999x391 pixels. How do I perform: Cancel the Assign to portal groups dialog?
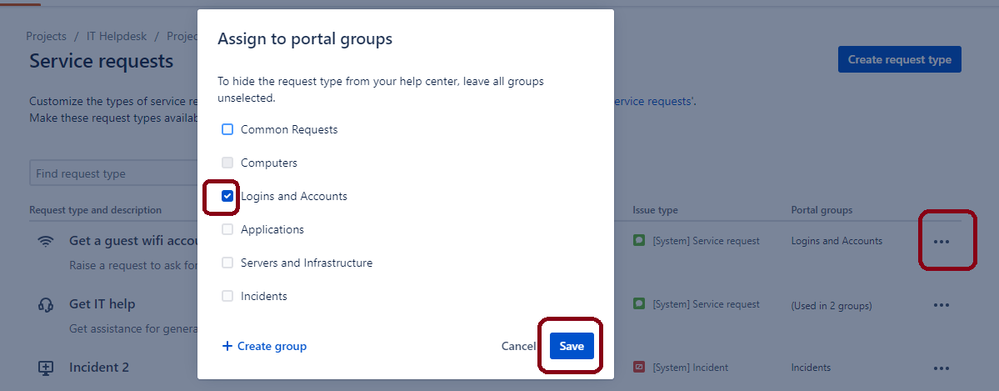(x=518, y=346)
